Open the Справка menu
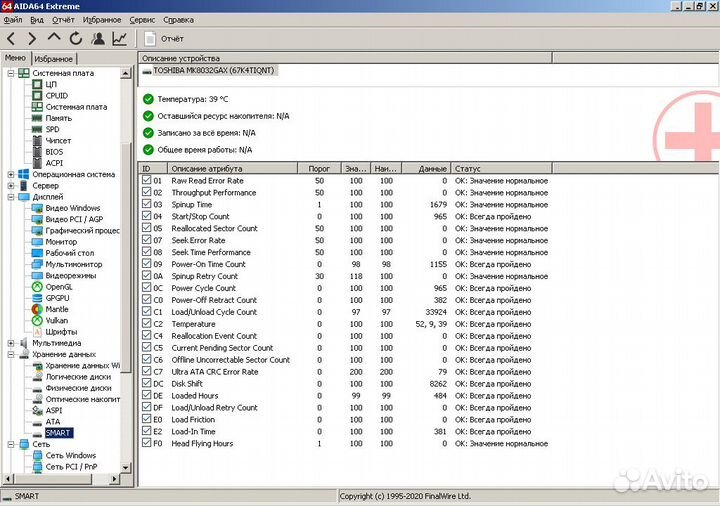 pyautogui.click(x=178, y=20)
